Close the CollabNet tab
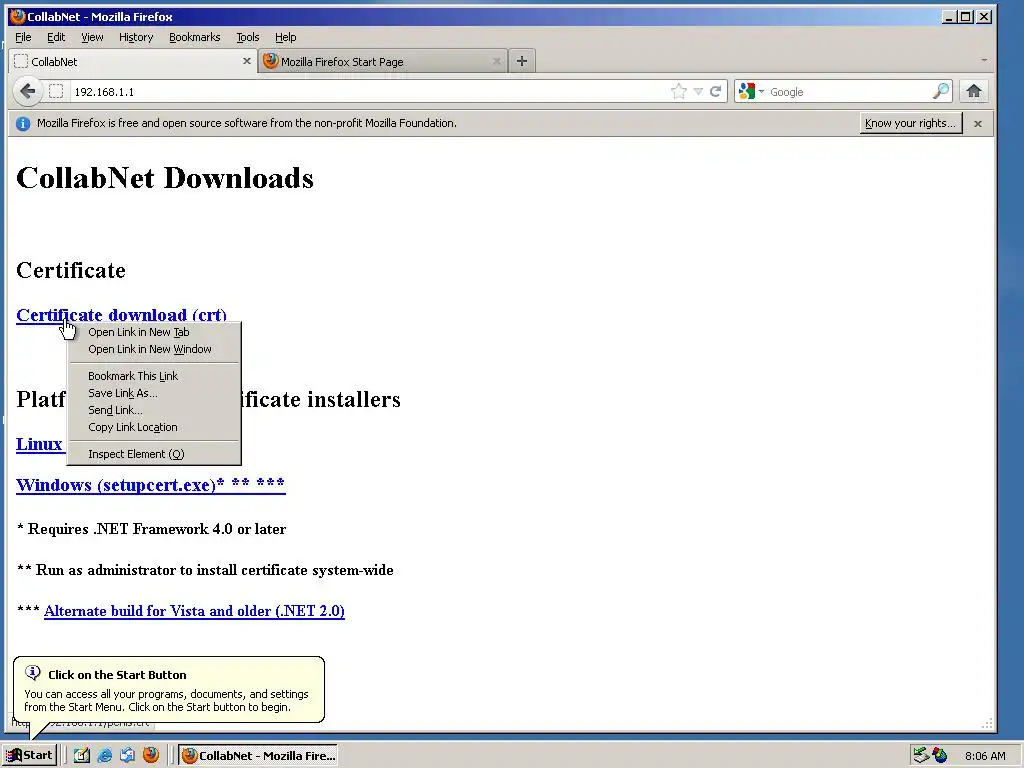1024x768 pixels. 247,61
